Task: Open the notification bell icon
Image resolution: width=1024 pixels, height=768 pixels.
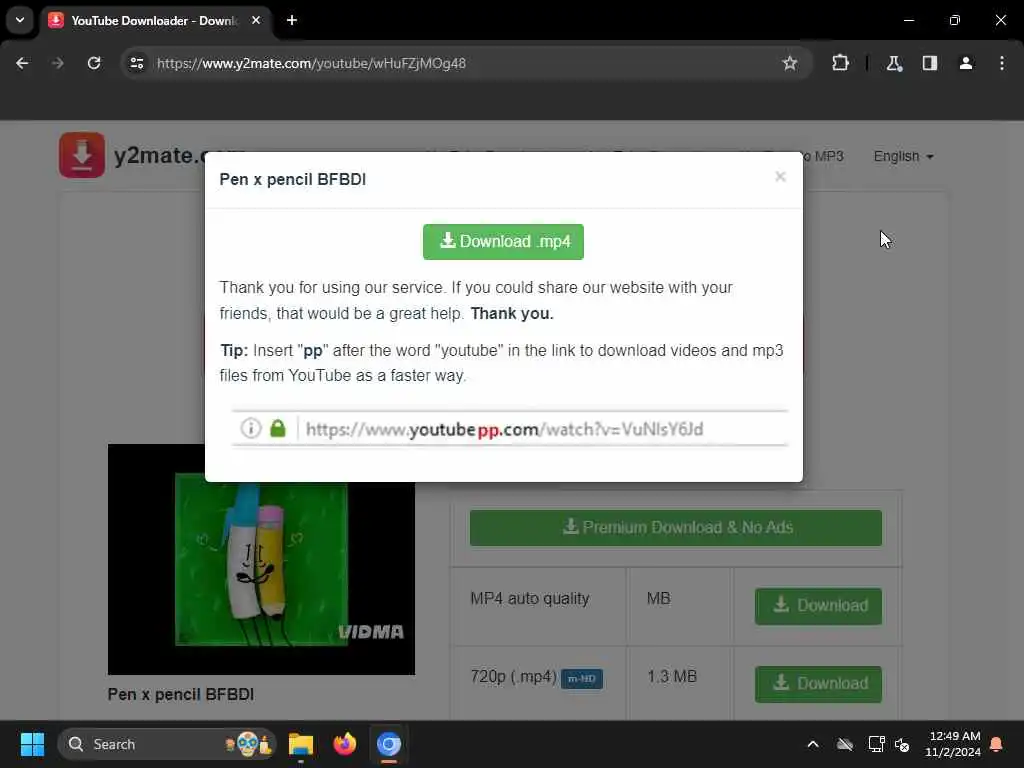Action: click(997, 744)
